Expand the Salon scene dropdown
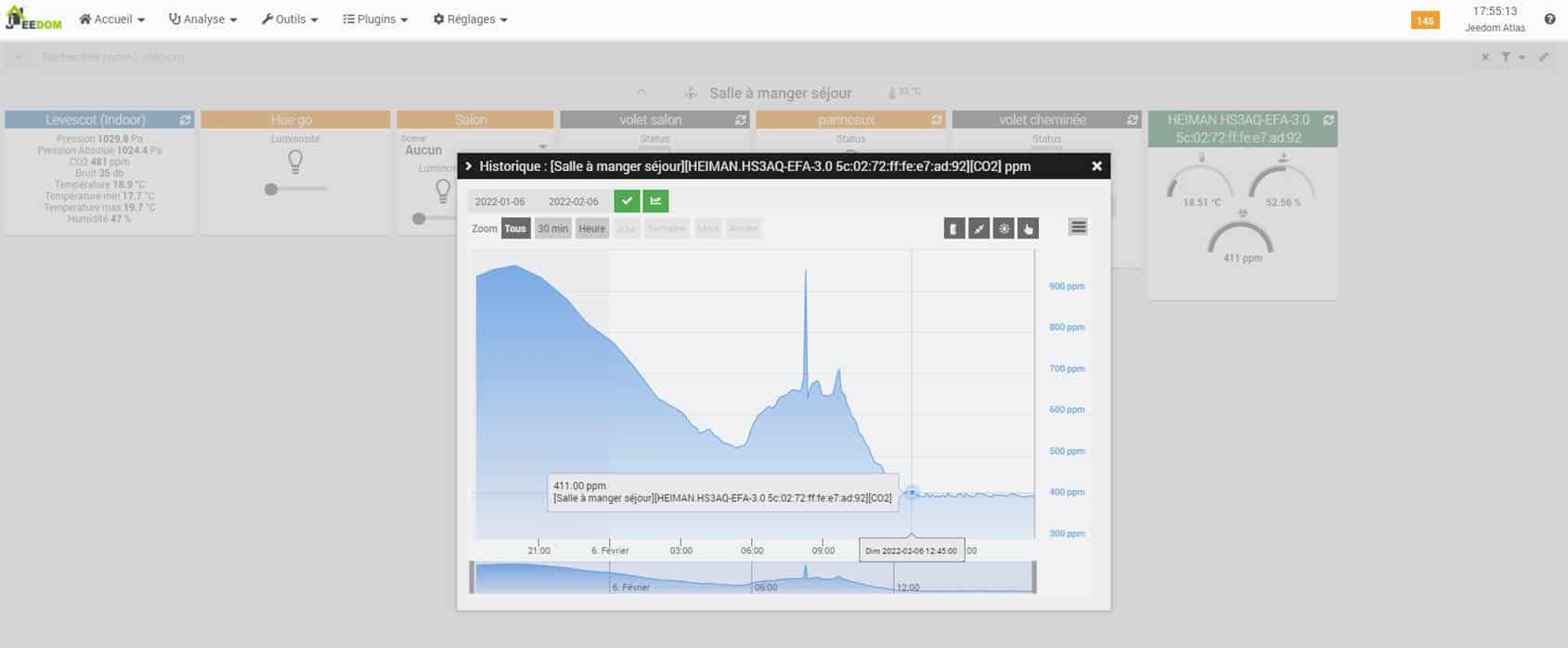The image size is (1568, 648). click(543, 147)
